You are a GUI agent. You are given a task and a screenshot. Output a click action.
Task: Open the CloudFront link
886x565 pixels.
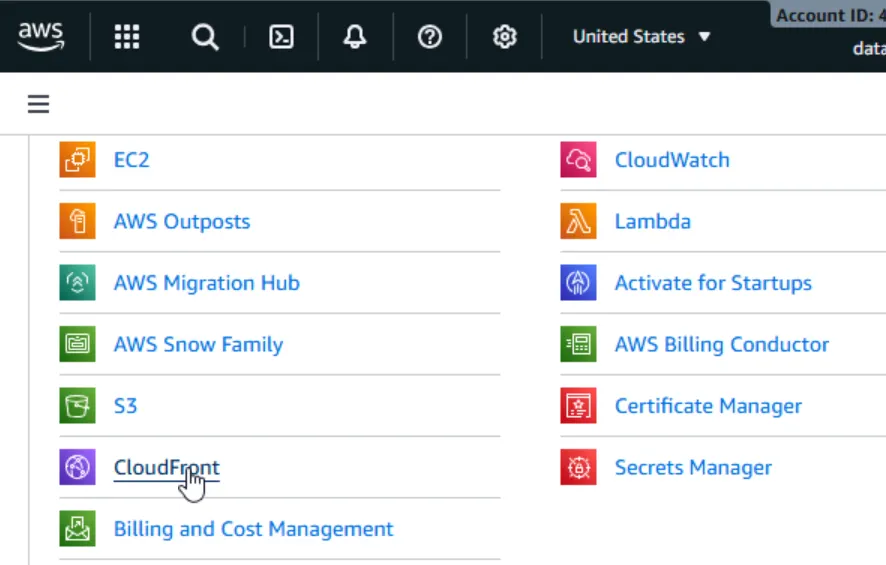167,467
